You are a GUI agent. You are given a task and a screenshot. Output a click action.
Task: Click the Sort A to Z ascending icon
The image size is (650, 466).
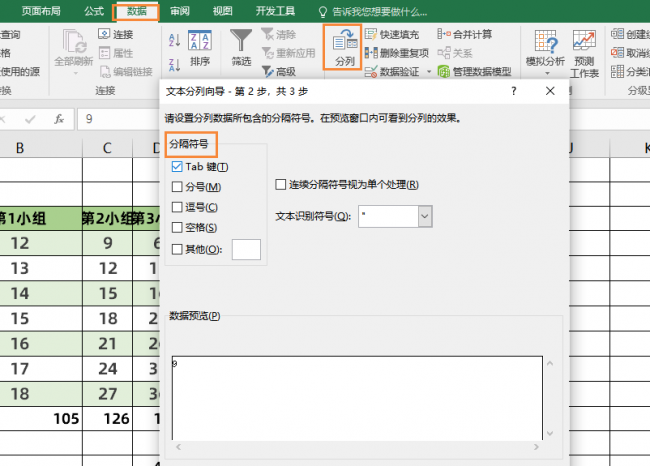tap(175, 40)
